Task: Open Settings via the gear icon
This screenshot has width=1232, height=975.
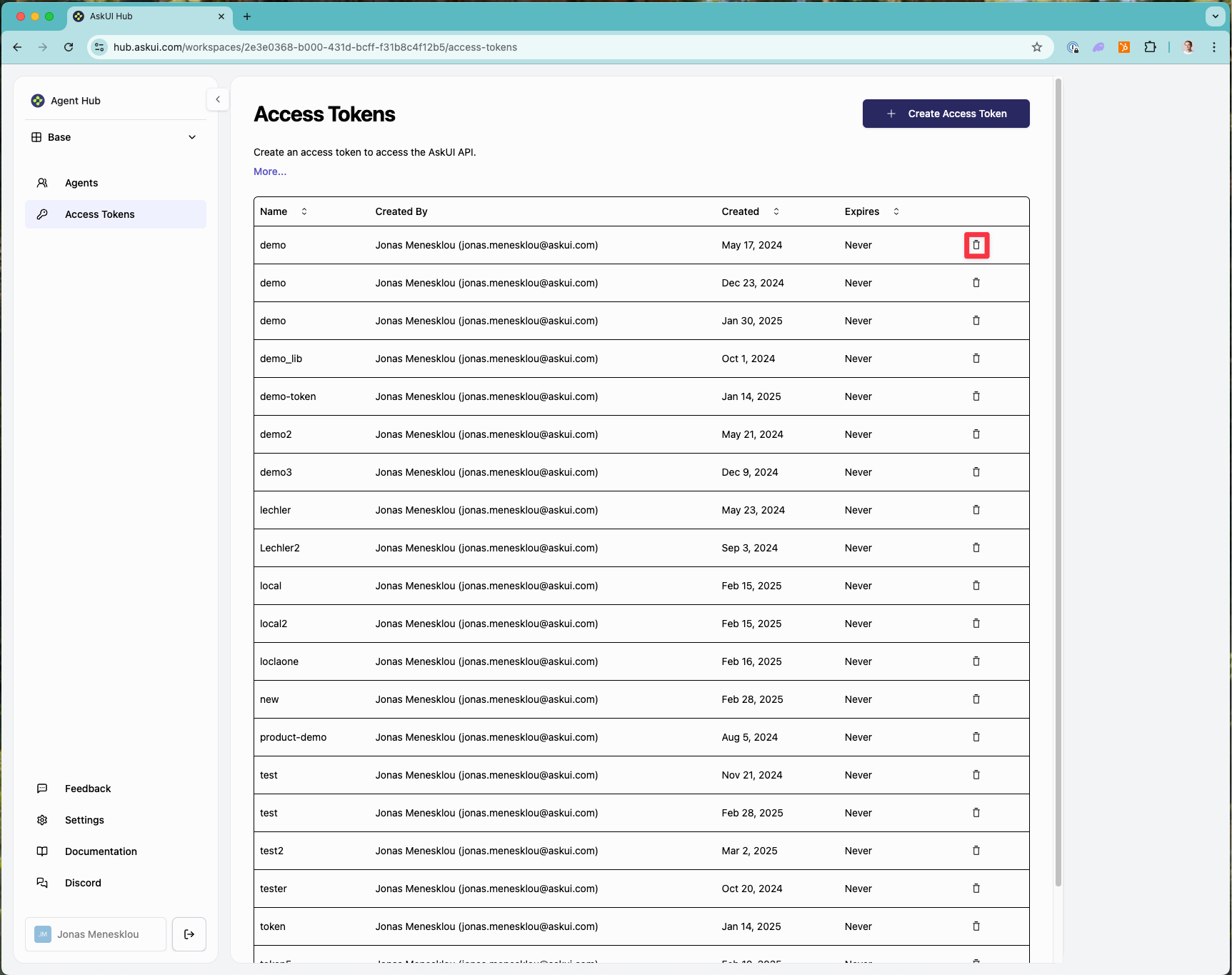Action: pyautogui.click(x=42, y=820)
